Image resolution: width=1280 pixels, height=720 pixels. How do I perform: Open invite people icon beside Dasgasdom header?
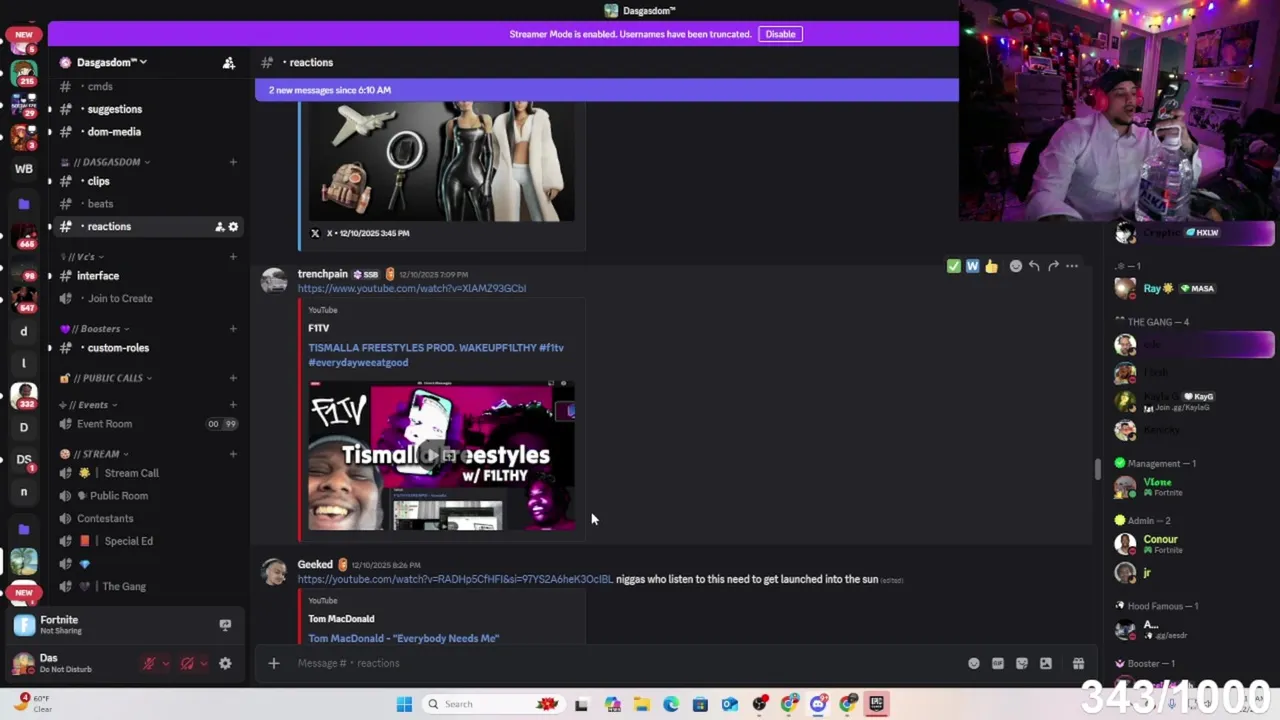tap(229, 63)
